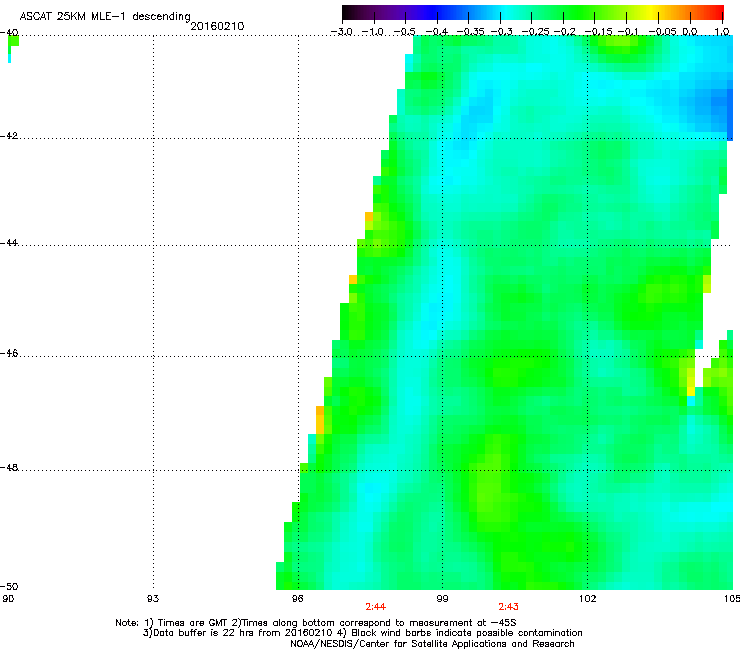Viewport: 740px width, 650px height.
Task: Click the red time stamp 2:43
Action: [x=508, y=607]
